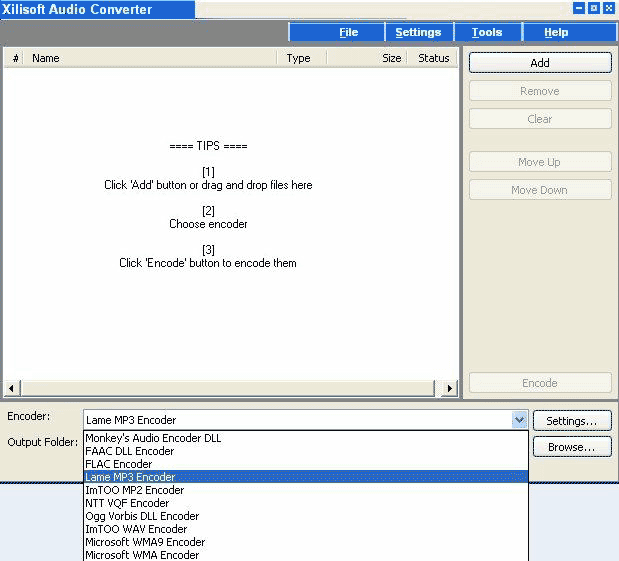619x561 pixels.
Task: Choose FAAC DLL Encoder from list
Action: 130,451
